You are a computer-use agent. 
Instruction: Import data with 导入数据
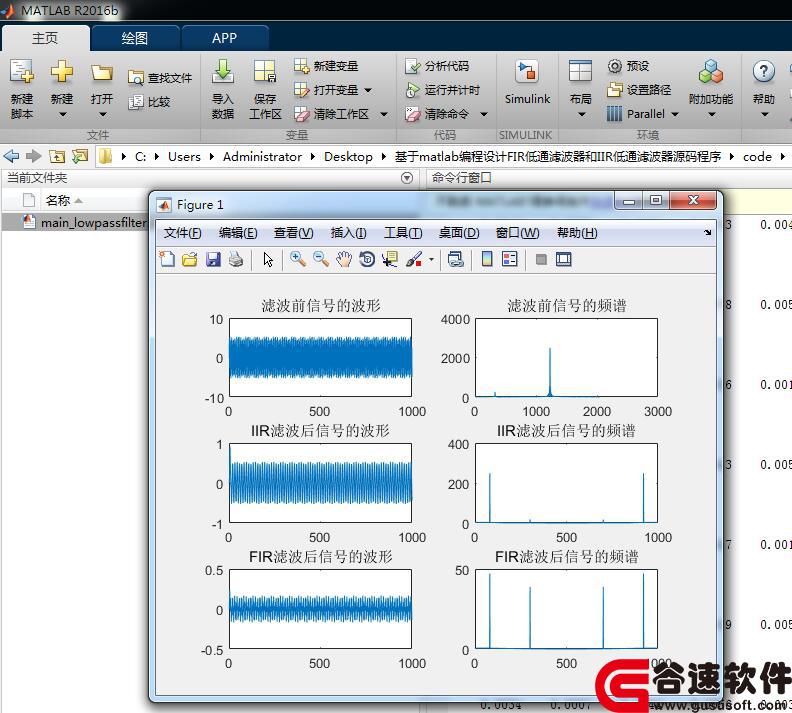point(222,89)
